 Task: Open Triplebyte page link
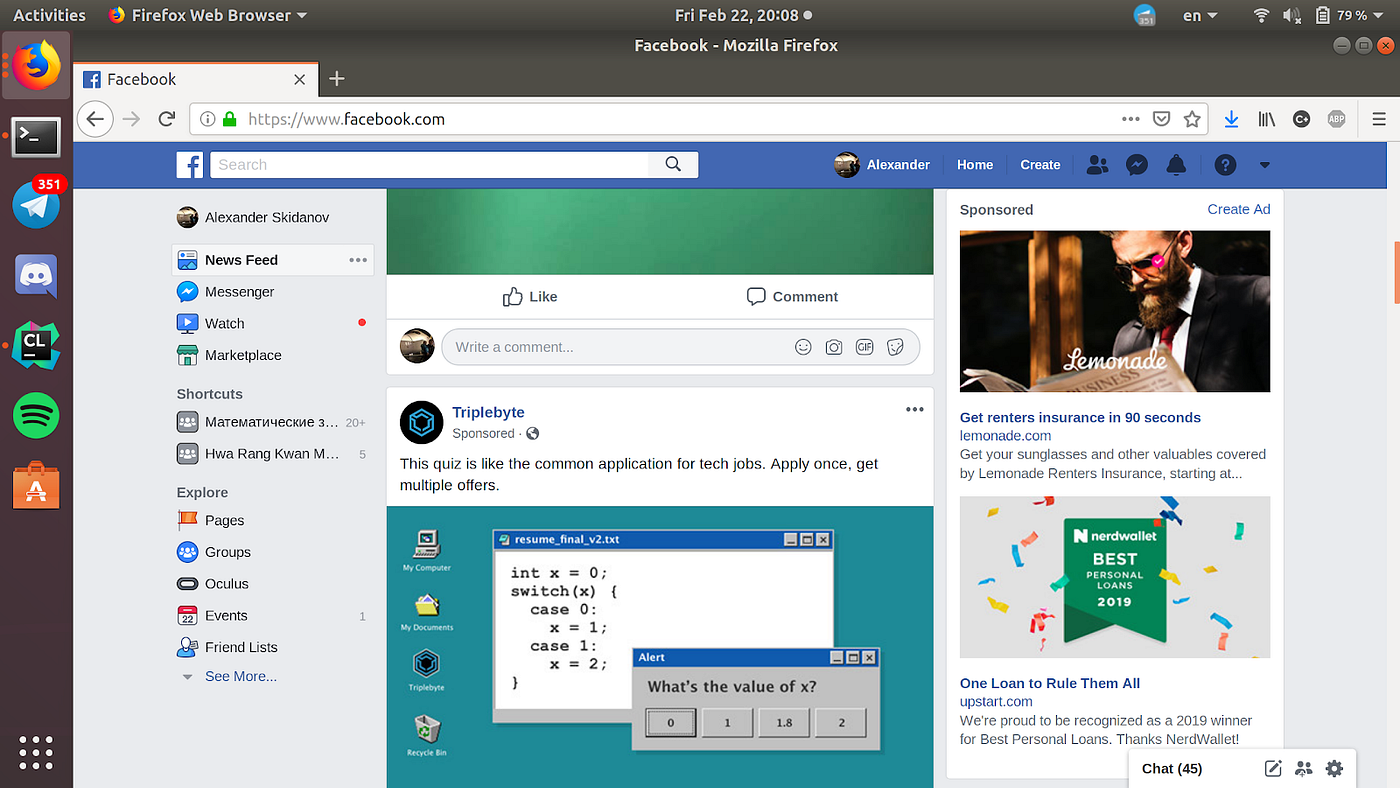tap(488, 412)
